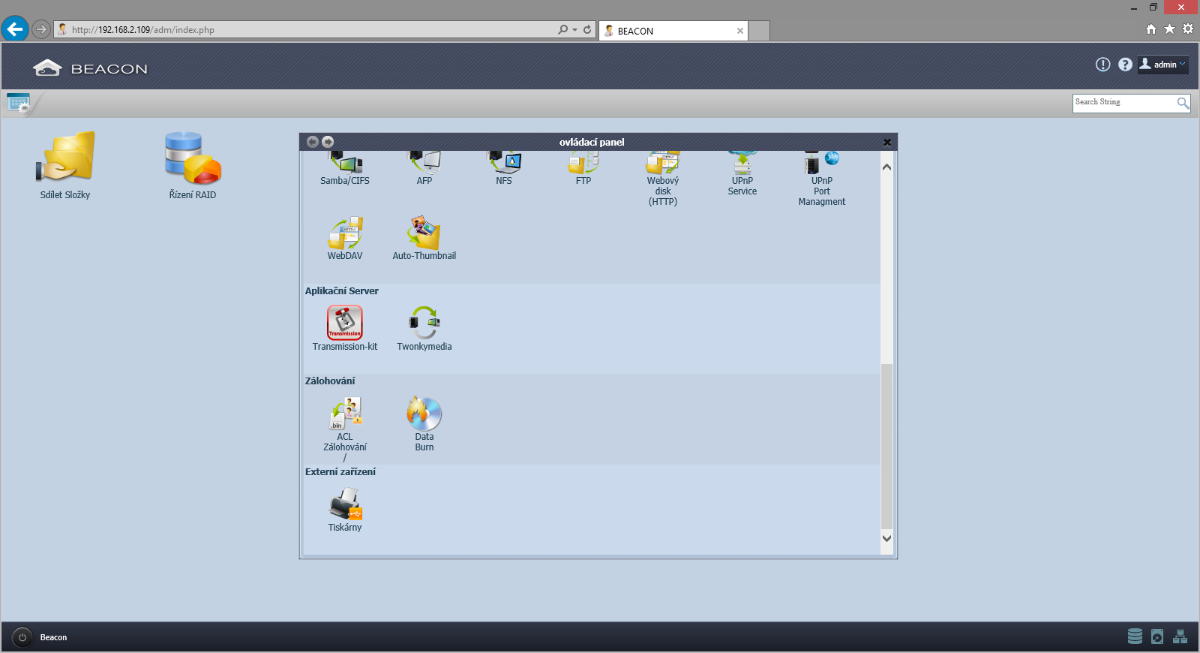Open the network status icon in footer
The height and width of the screenshot is (653, 1200).
pos(1180,636)
